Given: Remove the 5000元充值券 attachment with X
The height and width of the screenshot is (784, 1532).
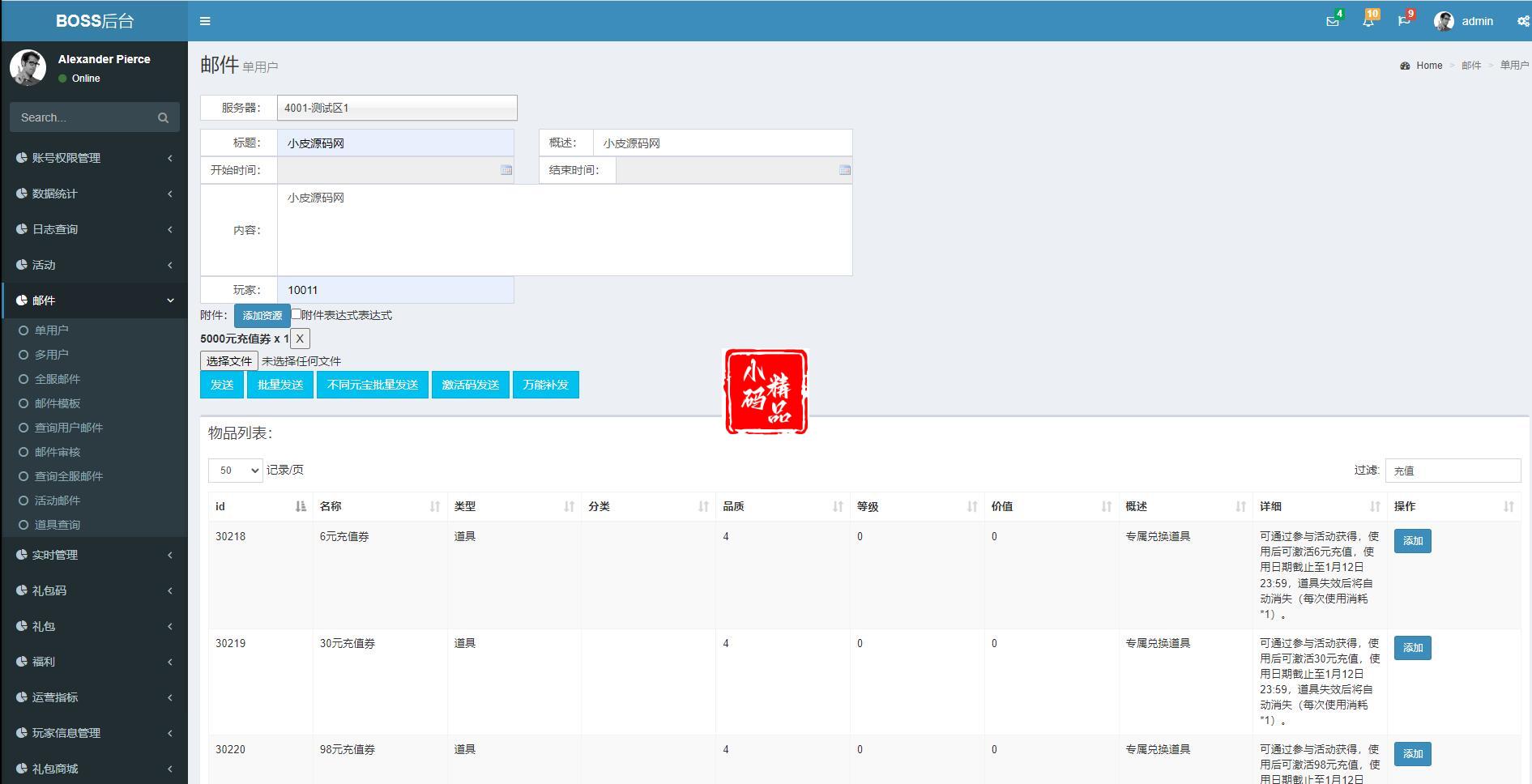Looking at the screenshot, I should tap(300, 339).
